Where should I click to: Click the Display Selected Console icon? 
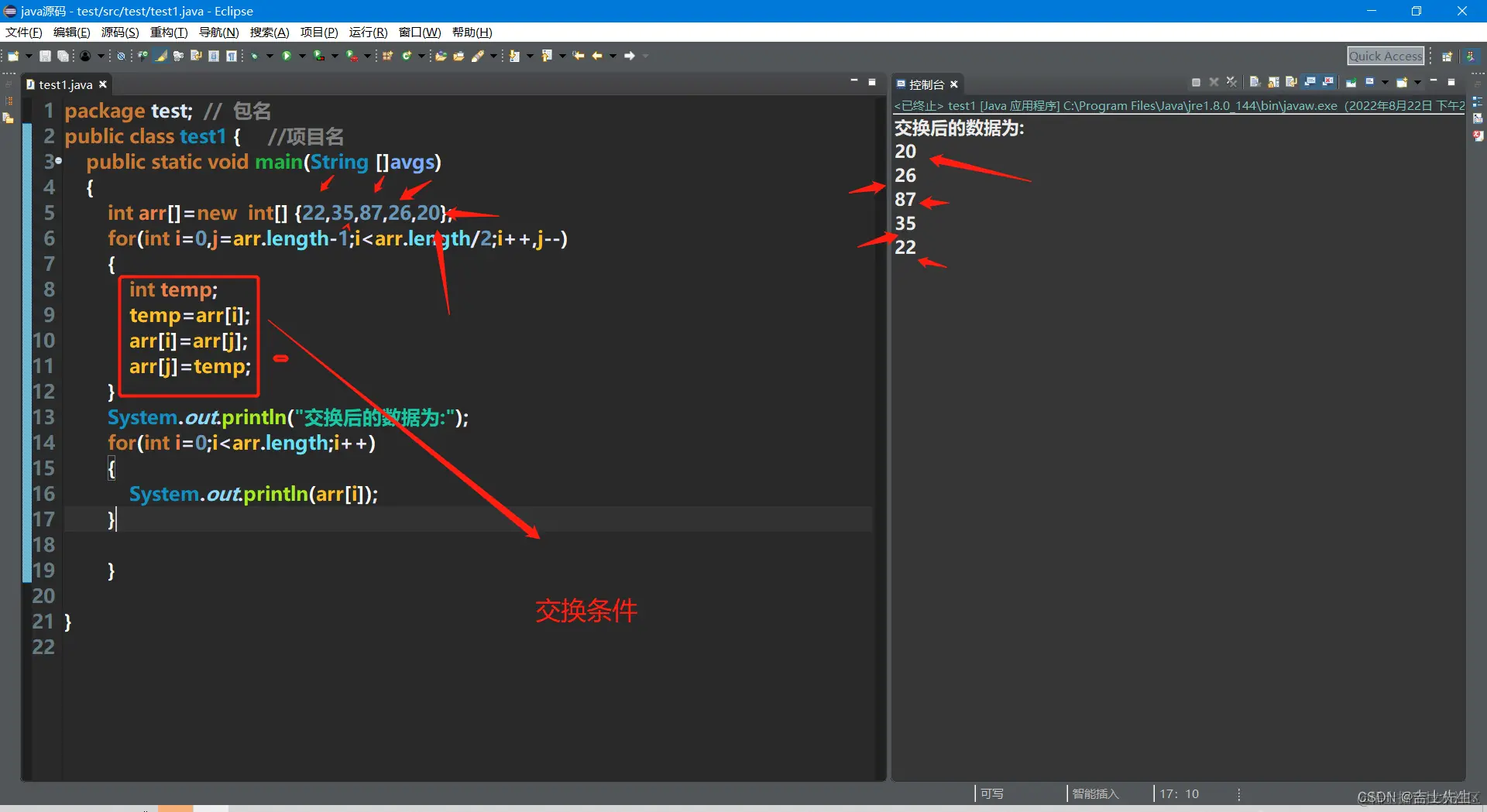(1370, 81)
